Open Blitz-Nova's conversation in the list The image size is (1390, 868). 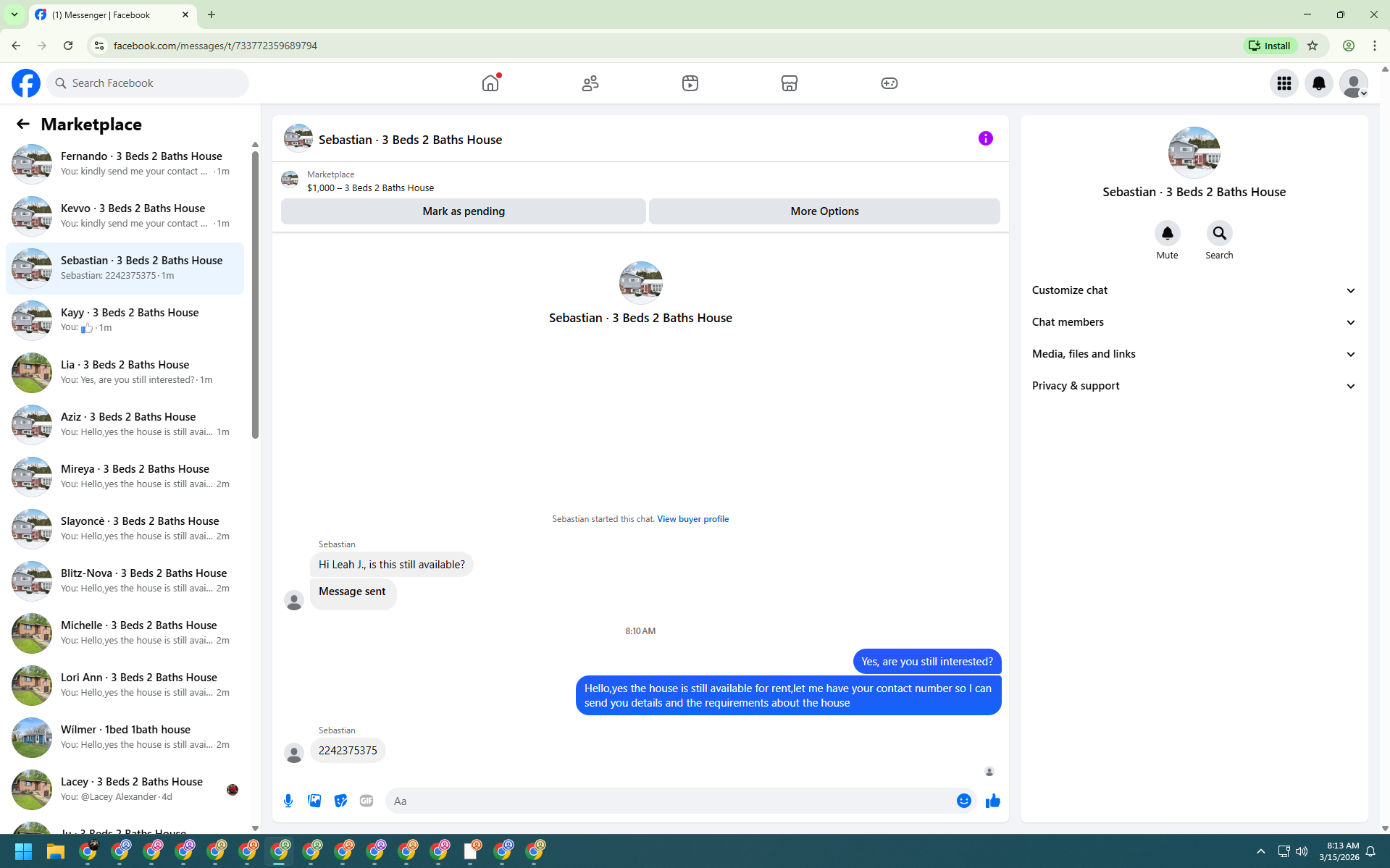(125, 581)
